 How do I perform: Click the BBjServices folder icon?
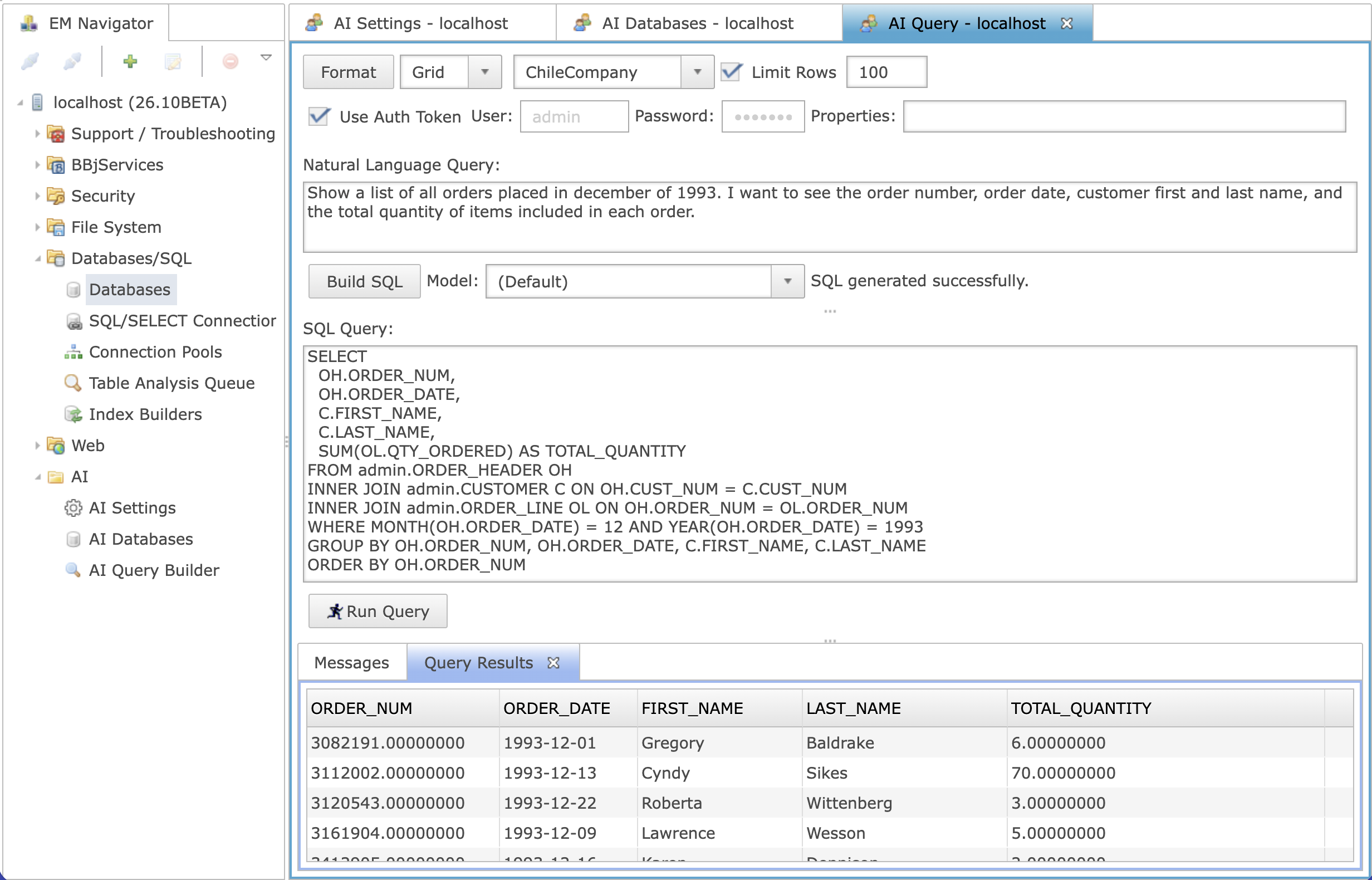pyautogui.click(x=56, y=164)
